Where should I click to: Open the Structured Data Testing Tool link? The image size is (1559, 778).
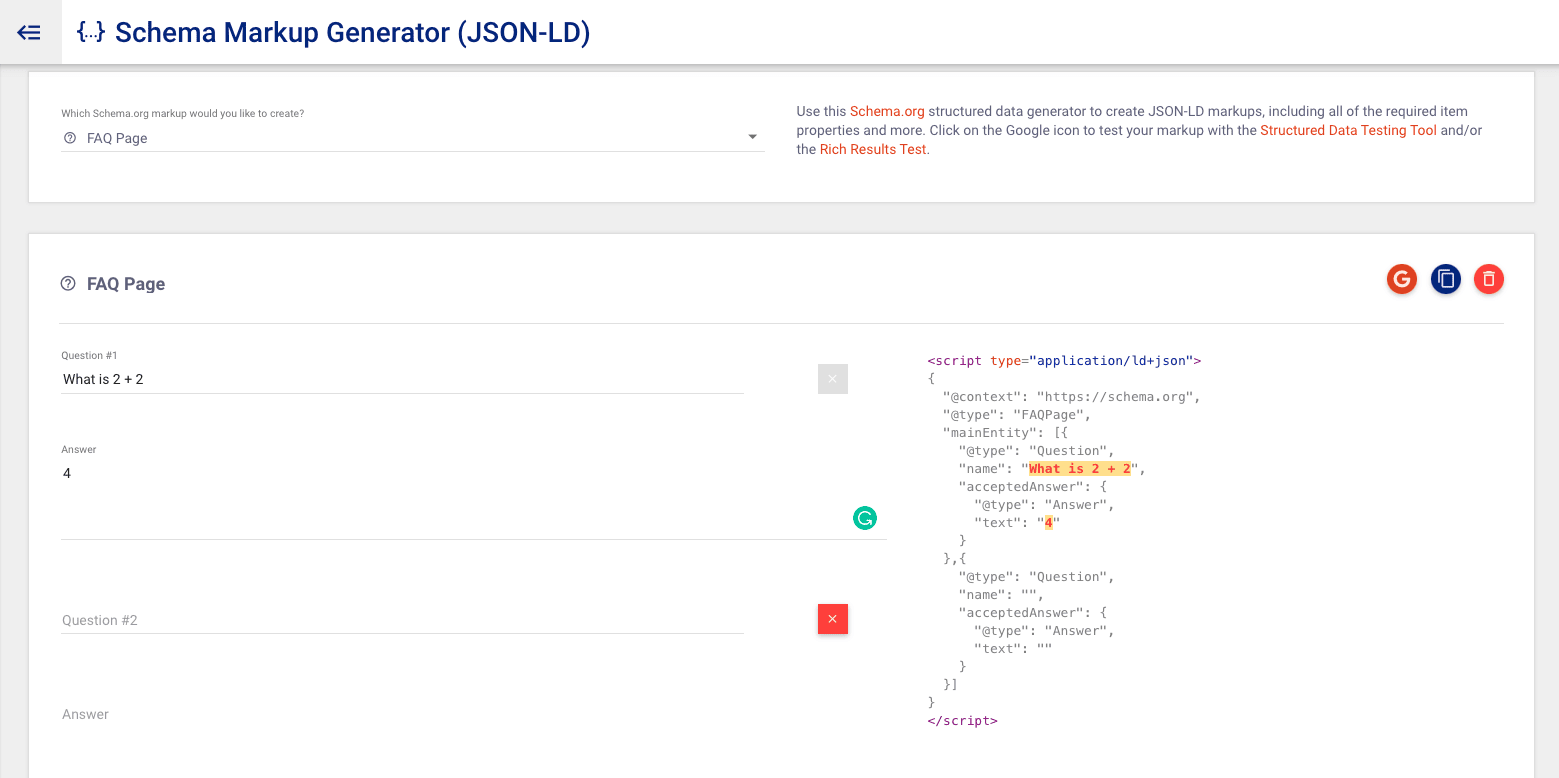coord(1348,130)
